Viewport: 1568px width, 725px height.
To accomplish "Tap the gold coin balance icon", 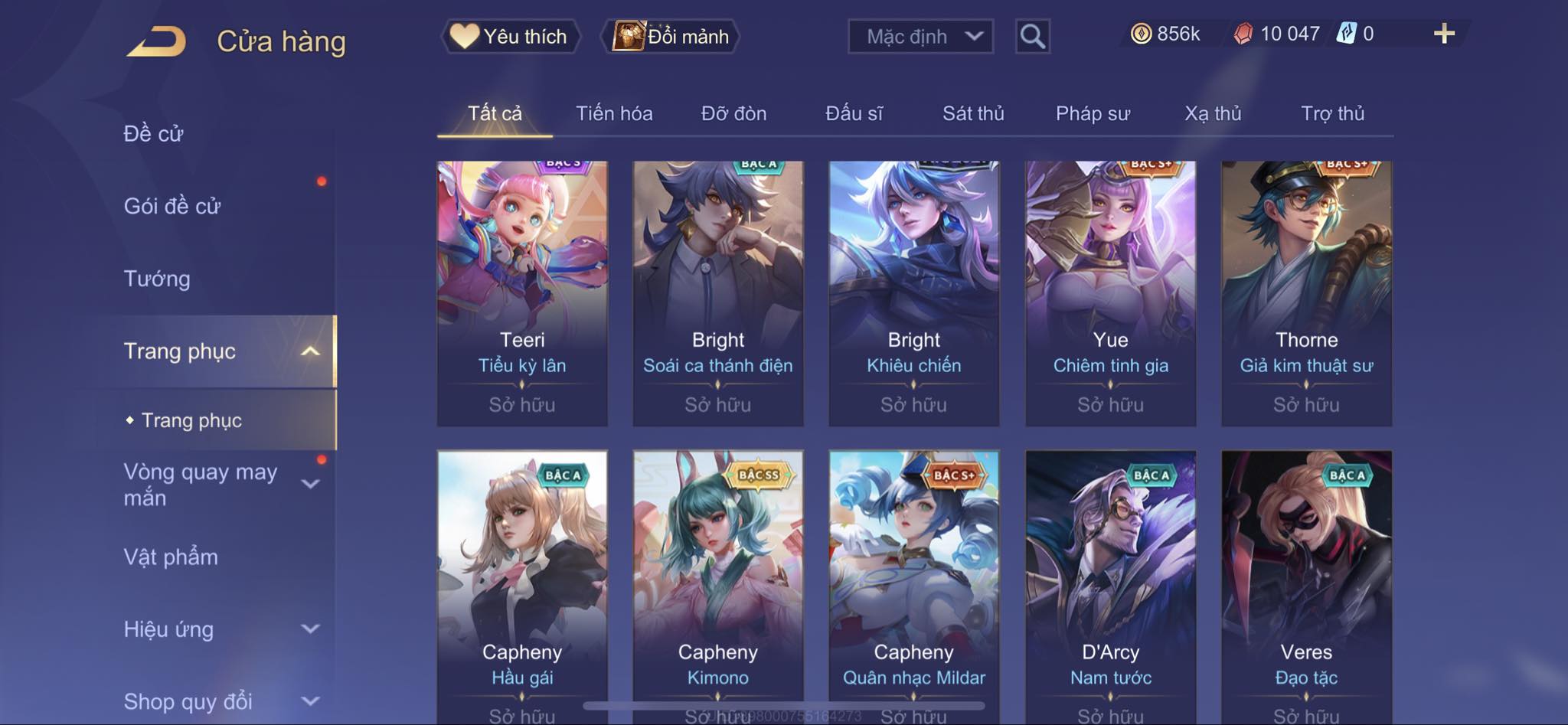I will (x=1141, y=34).
